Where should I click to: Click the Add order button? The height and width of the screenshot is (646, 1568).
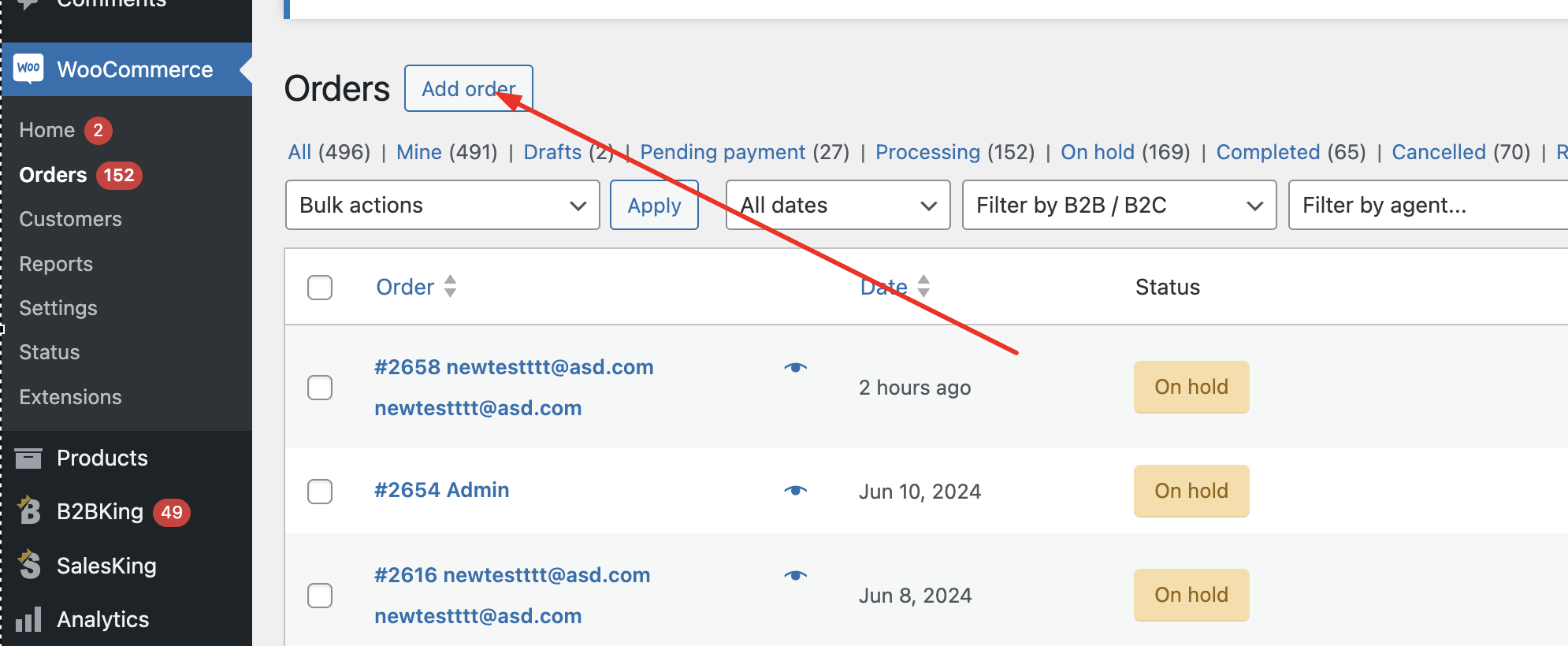469,88
